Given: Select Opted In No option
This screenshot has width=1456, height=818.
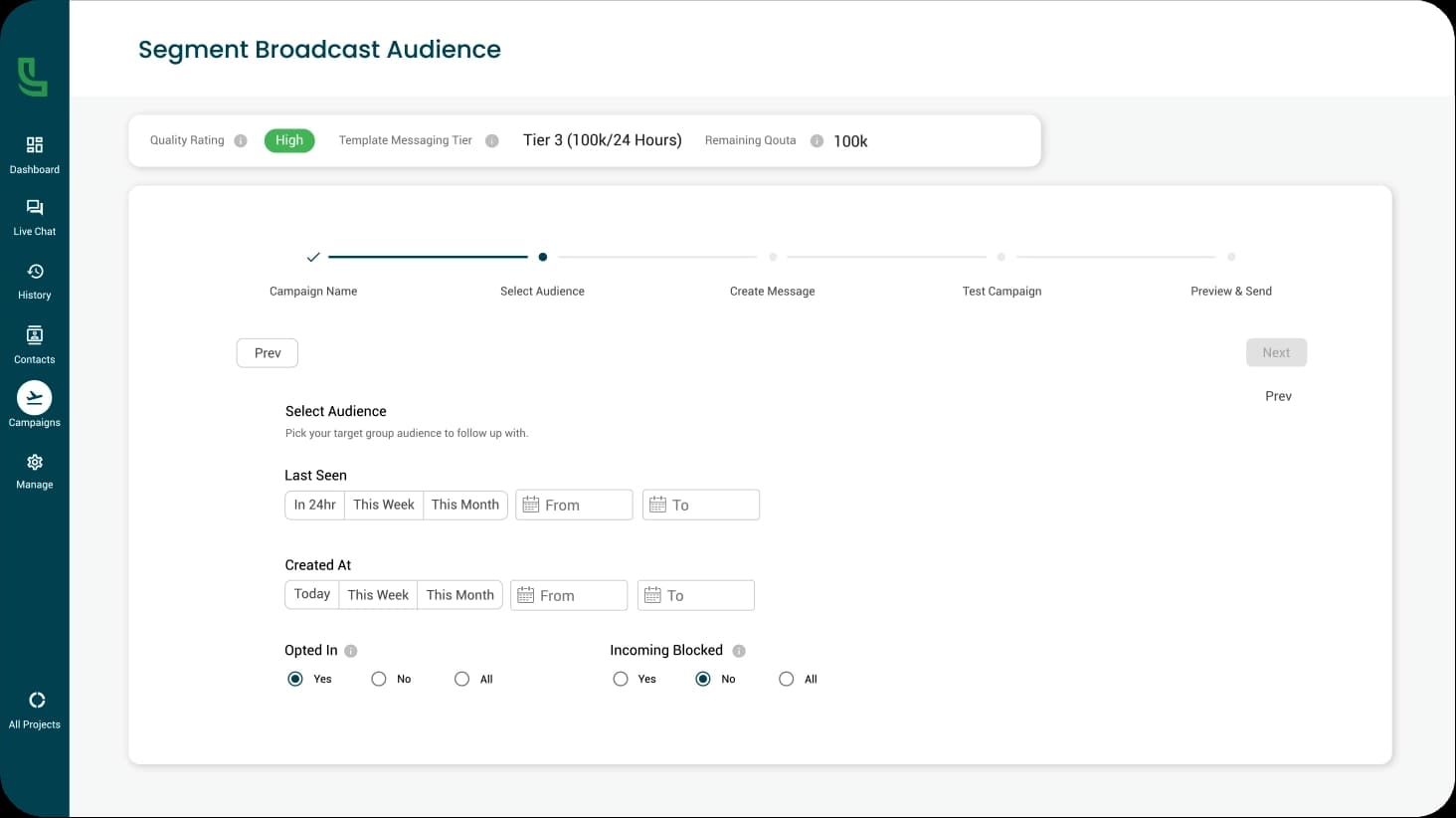Looking at the screenshot, I should (x=379, y=679).
